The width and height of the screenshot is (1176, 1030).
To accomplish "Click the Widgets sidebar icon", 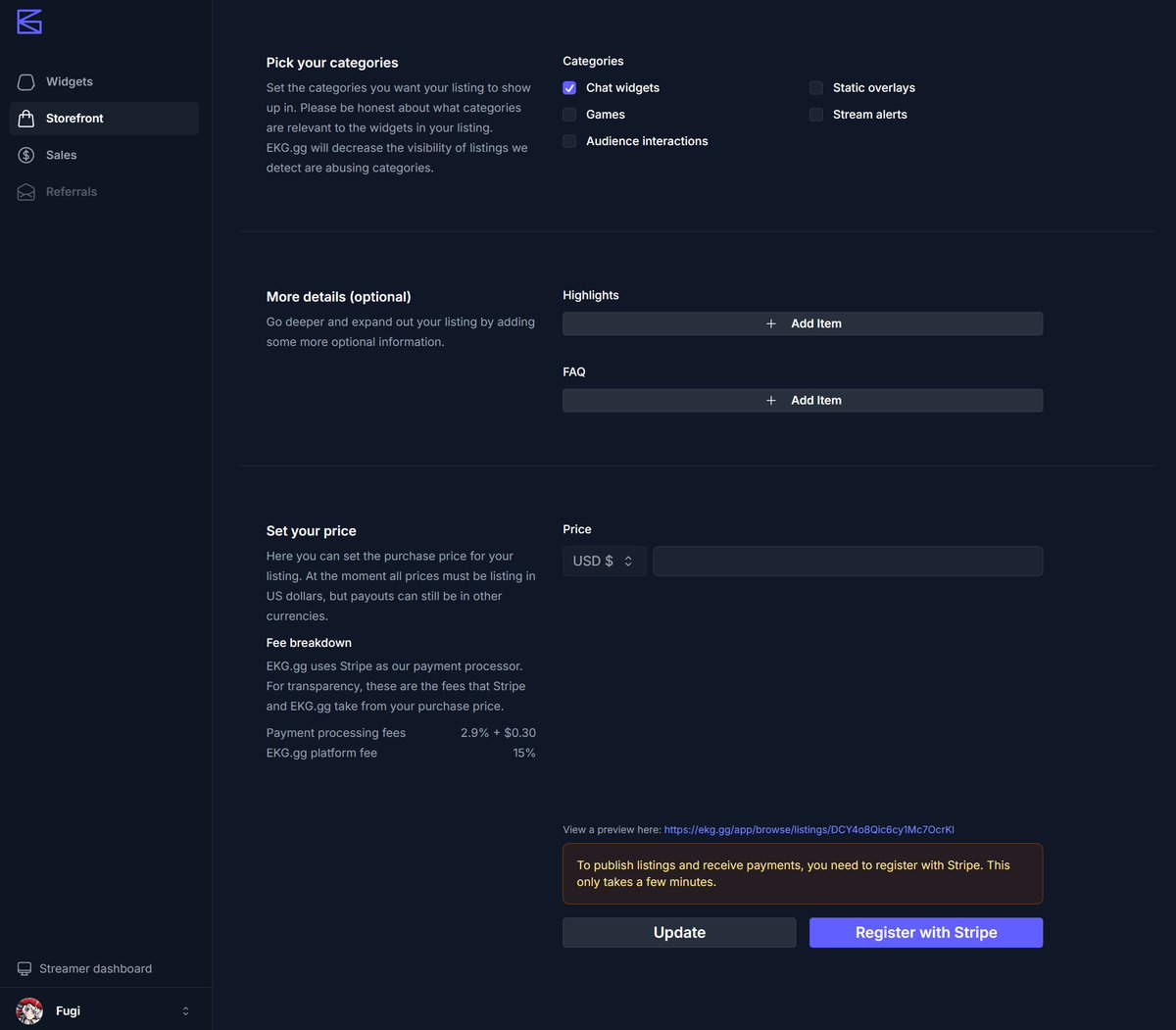I will 26,82.
